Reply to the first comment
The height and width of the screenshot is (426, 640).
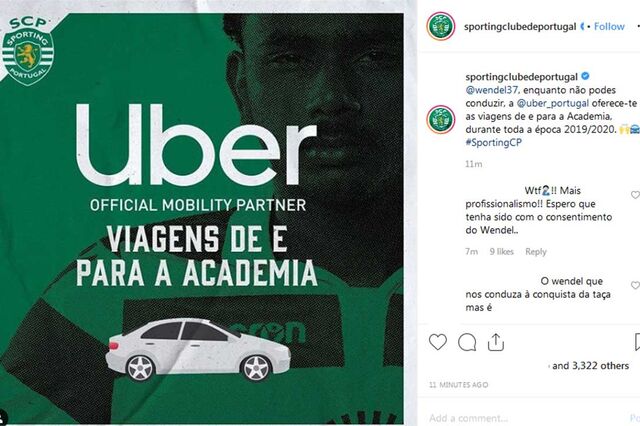coord(536,252)
